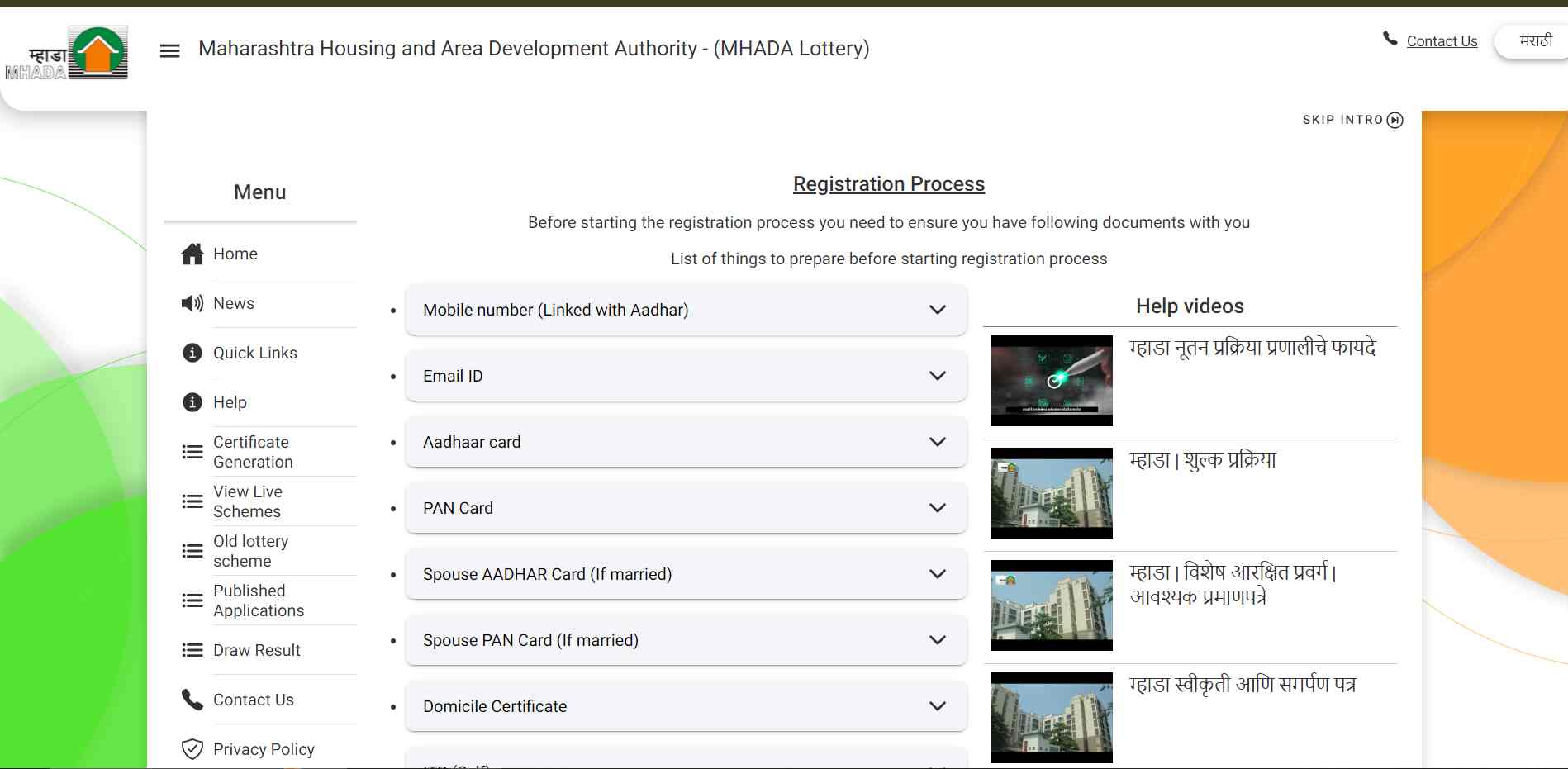
Task: Click the SKIP INTRO button
Action: [1352, 120]
